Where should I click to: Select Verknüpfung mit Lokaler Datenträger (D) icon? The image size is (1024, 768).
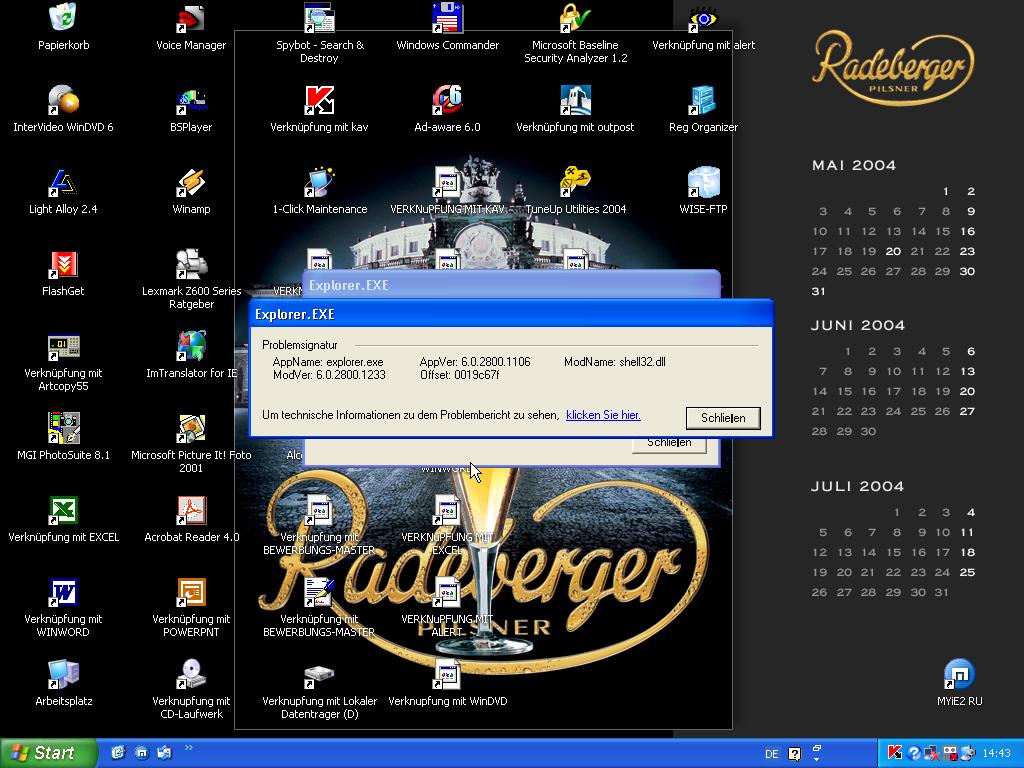point(319,676)
